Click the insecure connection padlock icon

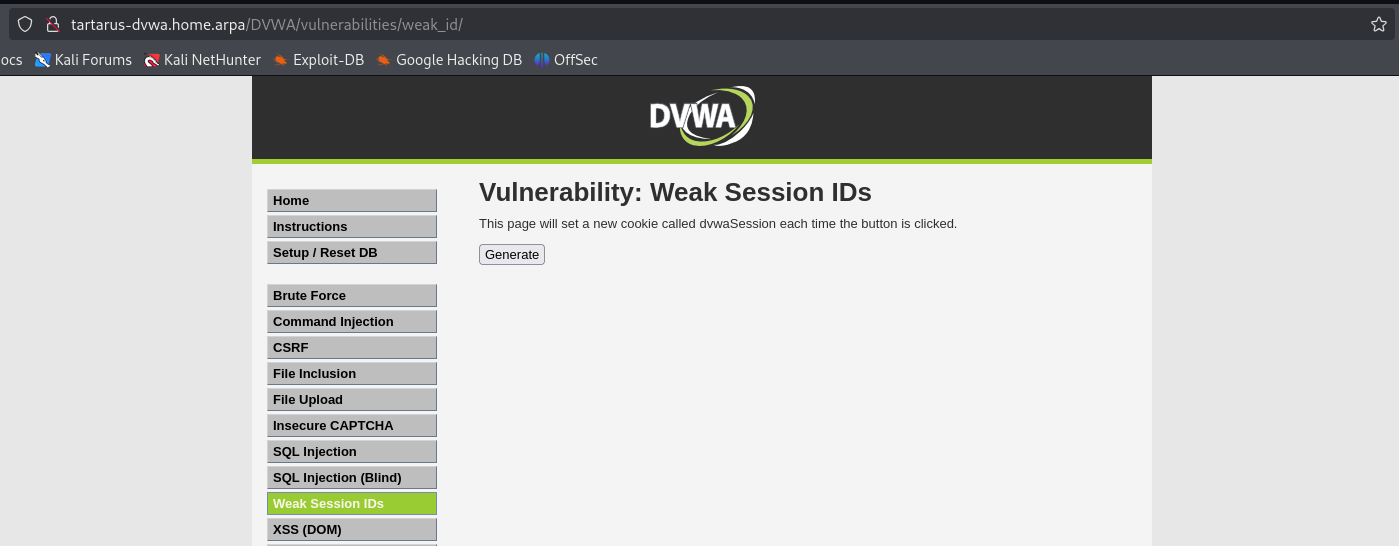point(53,24)
